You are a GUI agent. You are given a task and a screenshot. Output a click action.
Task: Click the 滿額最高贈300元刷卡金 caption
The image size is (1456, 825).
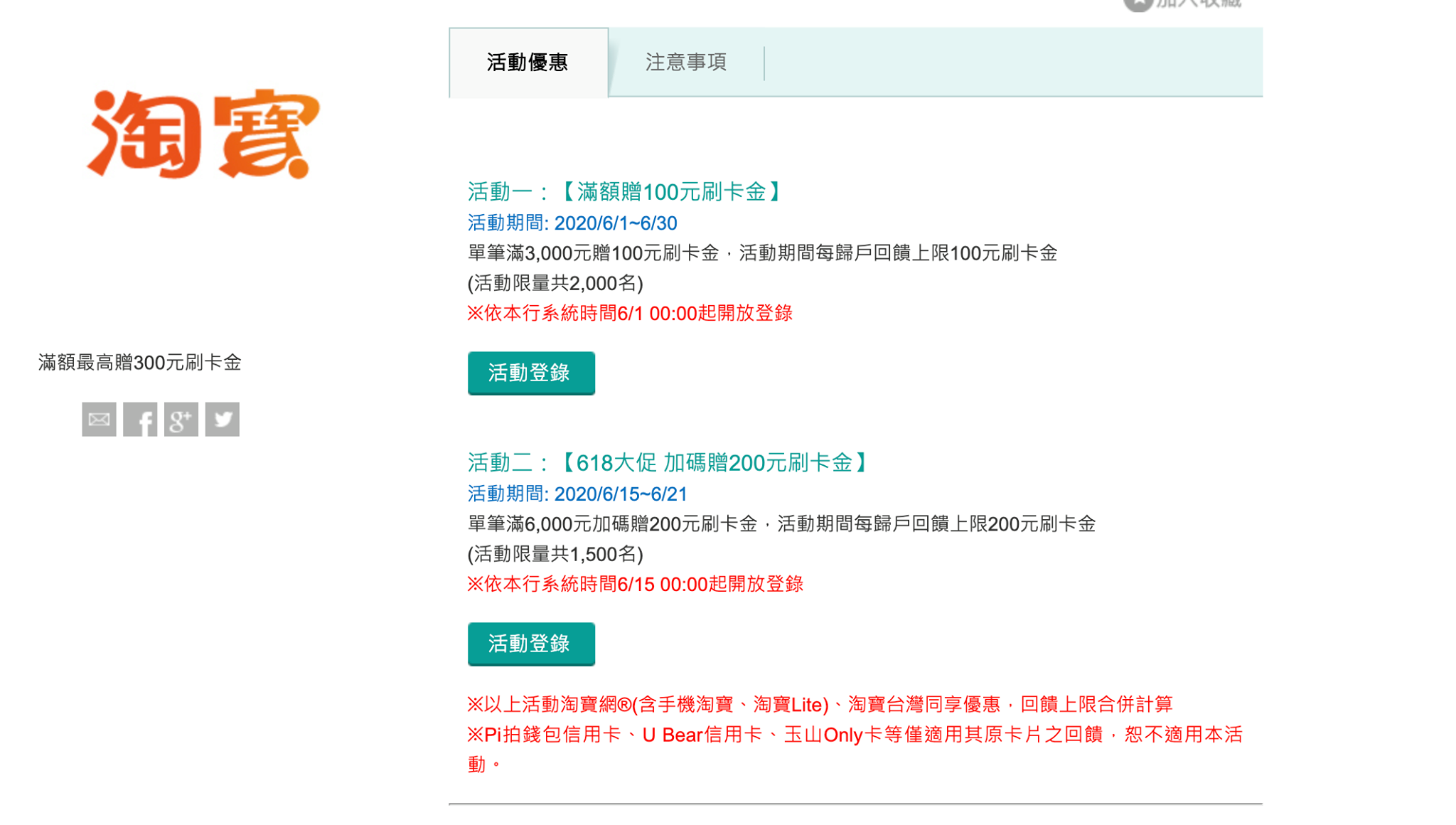tap(140, 363)
